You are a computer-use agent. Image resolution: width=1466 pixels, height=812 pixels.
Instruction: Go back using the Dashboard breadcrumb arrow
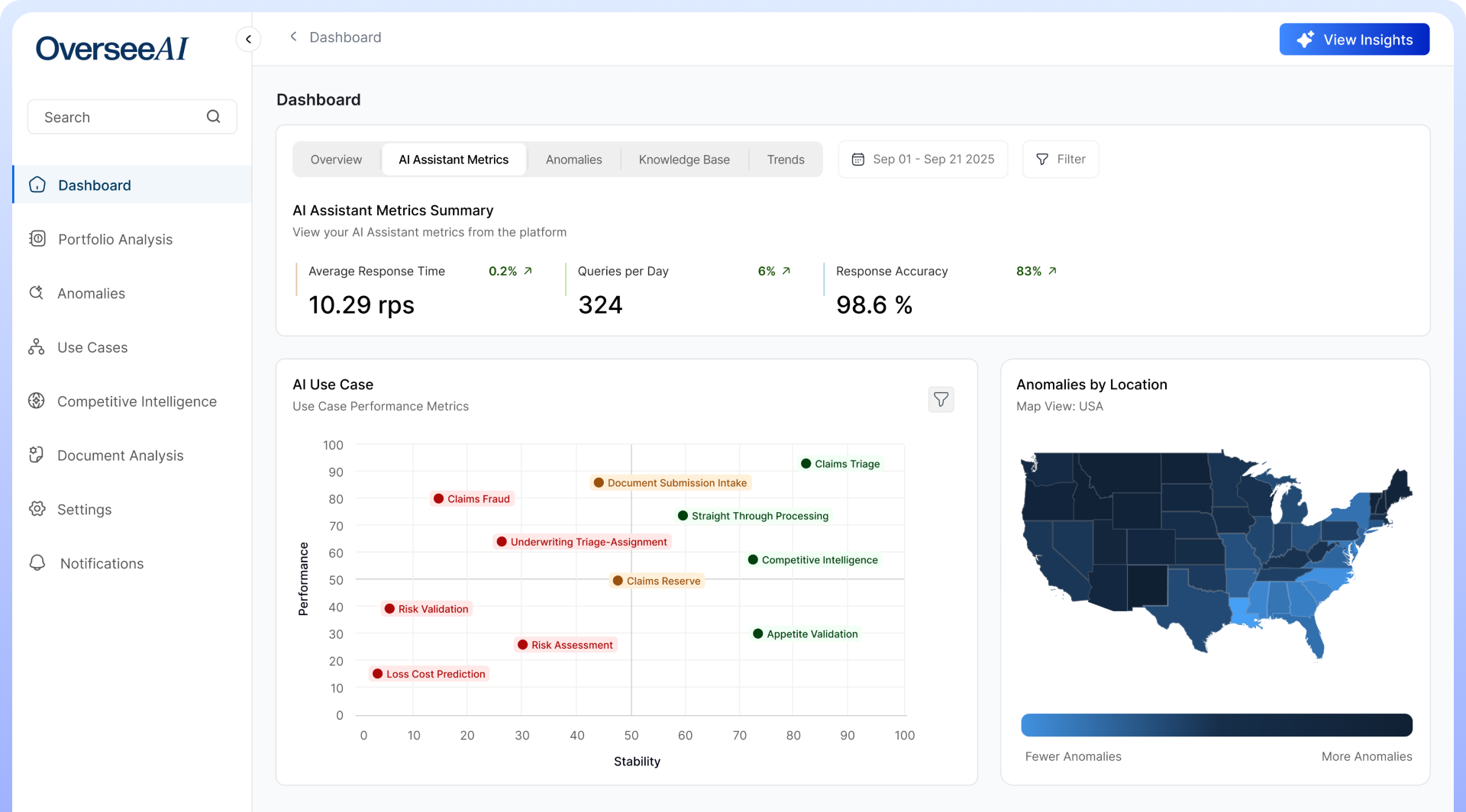293,37
